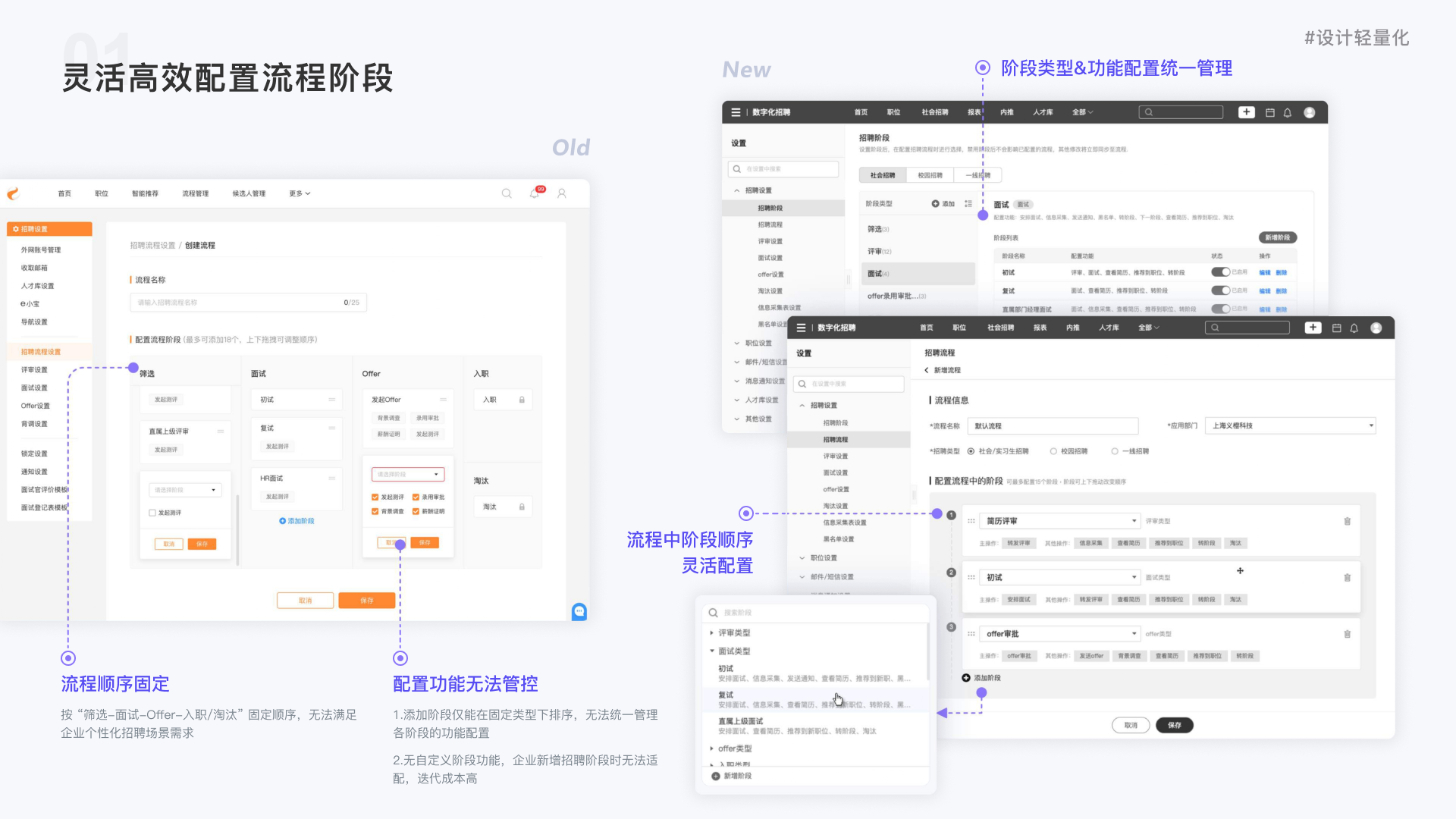Click back arrow next to 新增流程
Image resolution: width=1456 pixels, height=819 pixels.
click(x=927, y=370)
